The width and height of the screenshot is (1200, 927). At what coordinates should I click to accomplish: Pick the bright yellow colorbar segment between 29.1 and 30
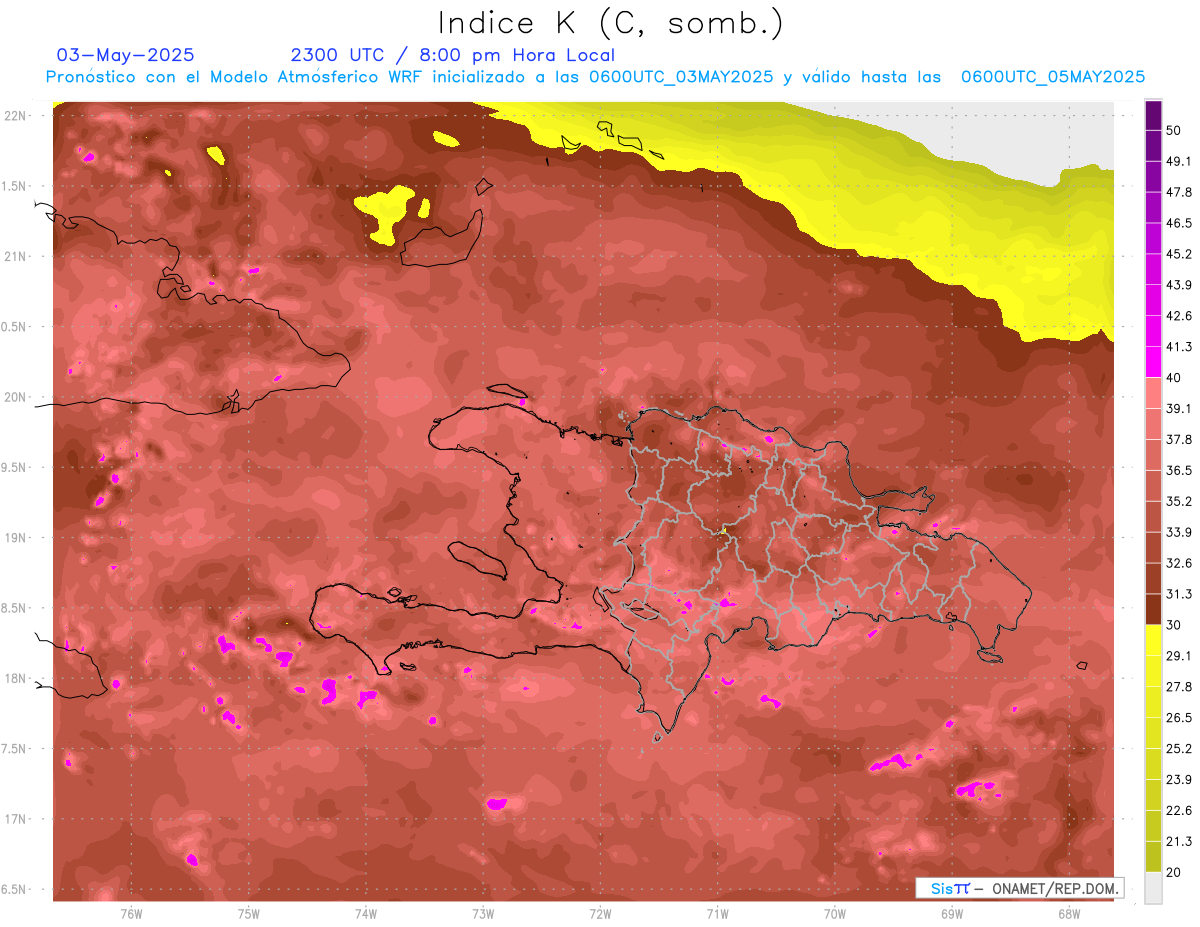[x=1153, y=640]
